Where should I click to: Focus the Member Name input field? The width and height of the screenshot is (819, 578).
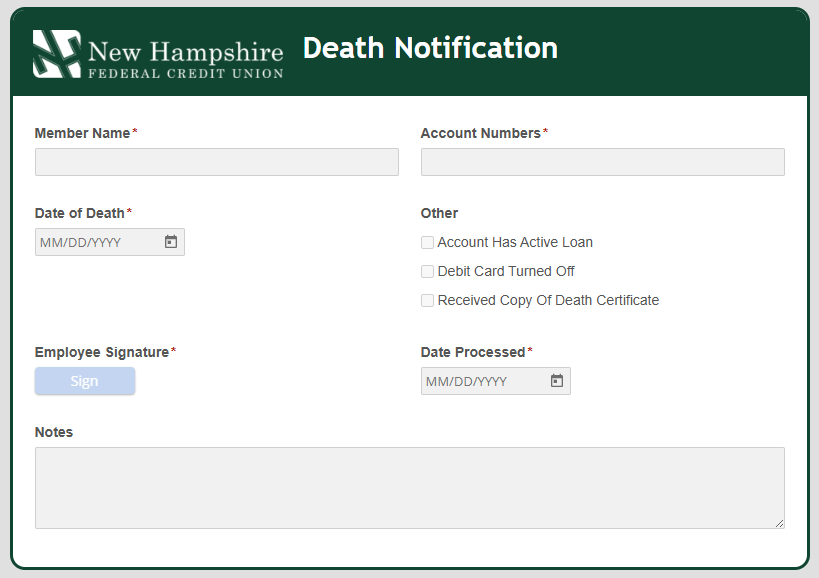click(x=217, y=162)
